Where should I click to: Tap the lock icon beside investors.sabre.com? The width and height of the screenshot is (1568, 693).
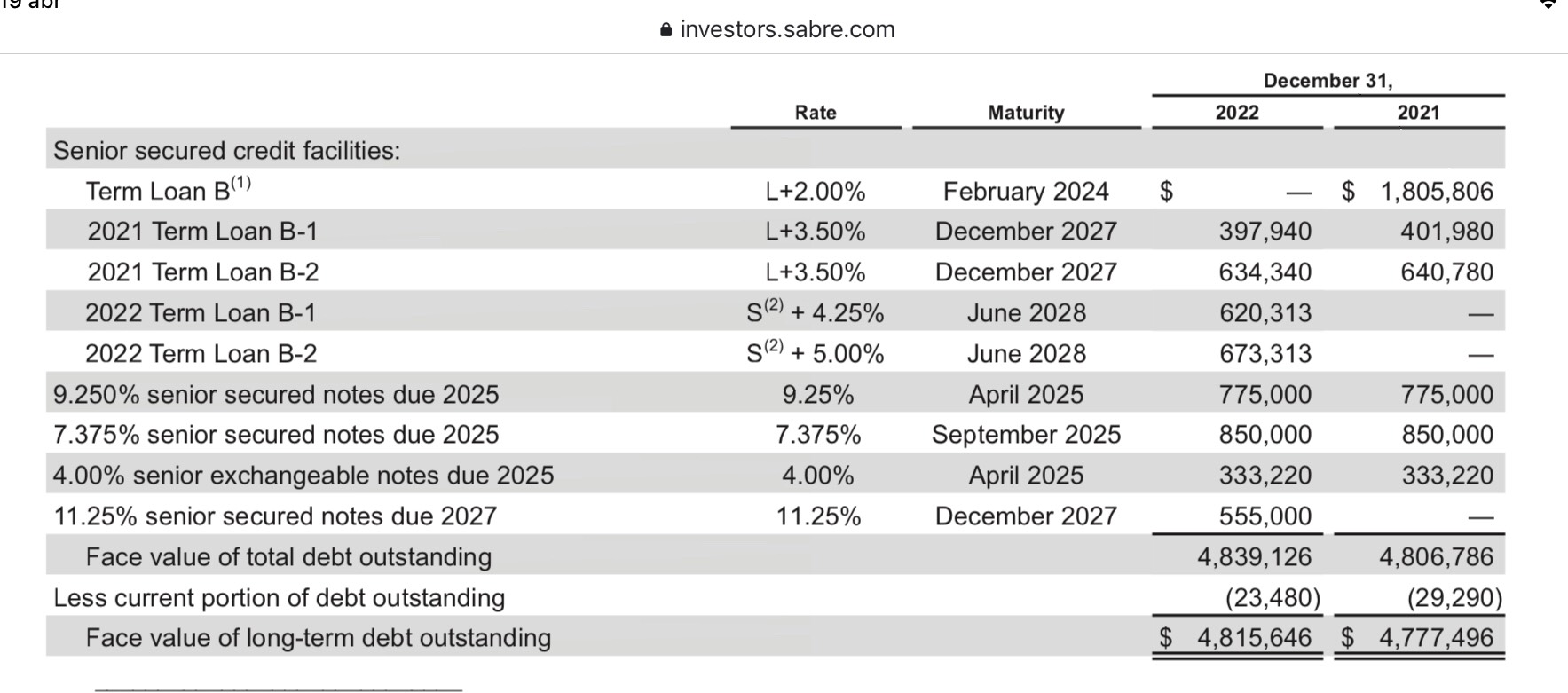667,29
